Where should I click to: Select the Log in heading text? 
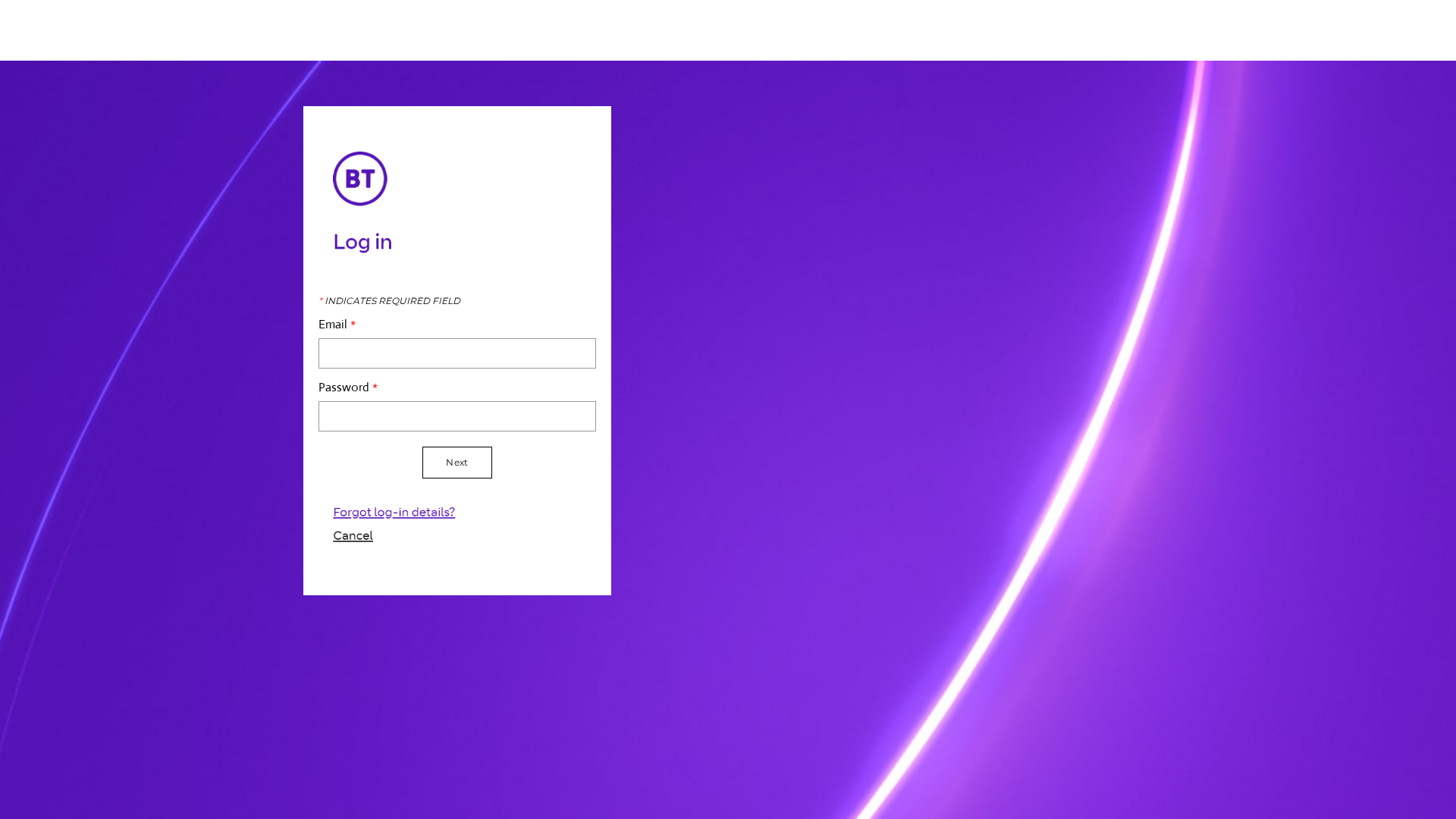[x=362, y=241]
